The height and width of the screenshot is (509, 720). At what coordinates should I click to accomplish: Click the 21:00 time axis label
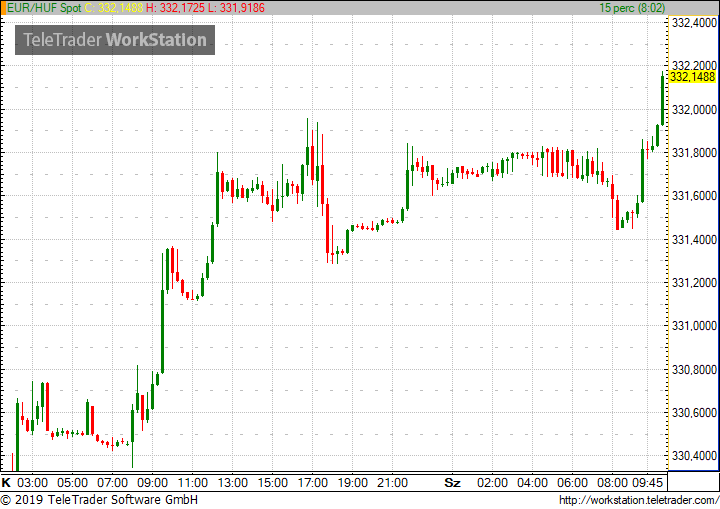click(393, 483)
